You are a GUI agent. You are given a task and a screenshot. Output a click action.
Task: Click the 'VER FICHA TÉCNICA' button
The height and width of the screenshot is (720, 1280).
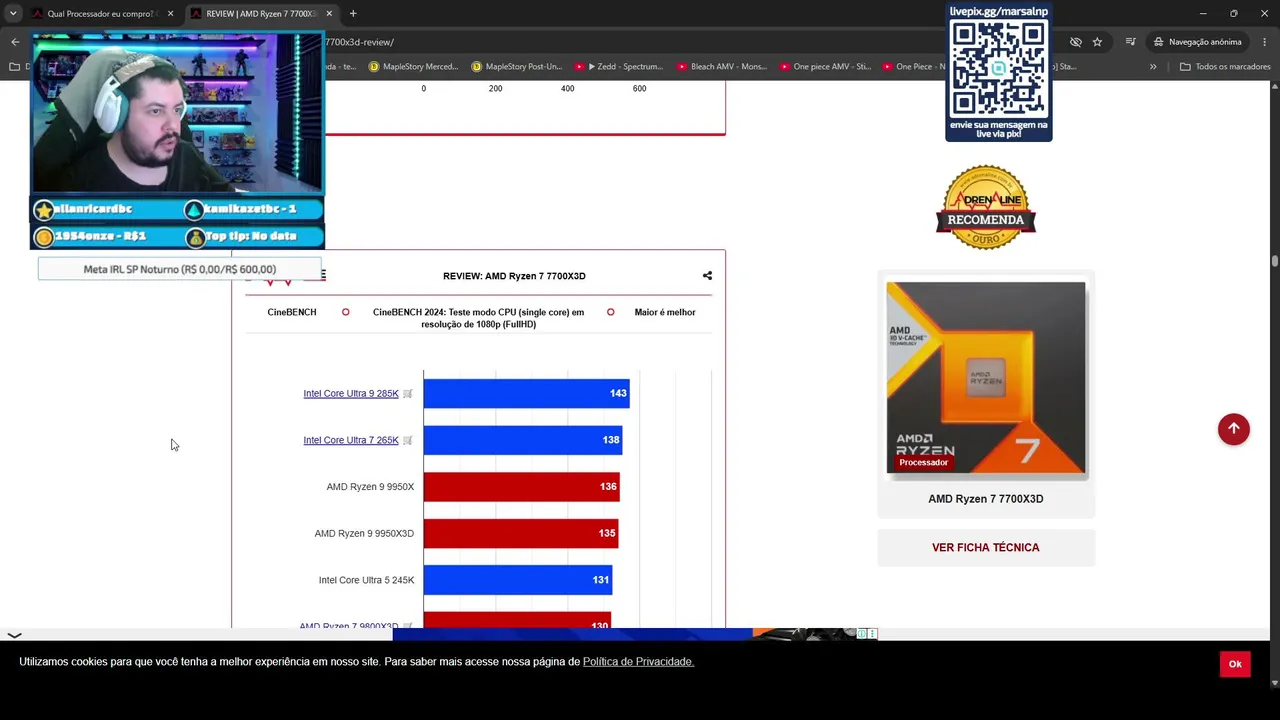coord(986,548)
